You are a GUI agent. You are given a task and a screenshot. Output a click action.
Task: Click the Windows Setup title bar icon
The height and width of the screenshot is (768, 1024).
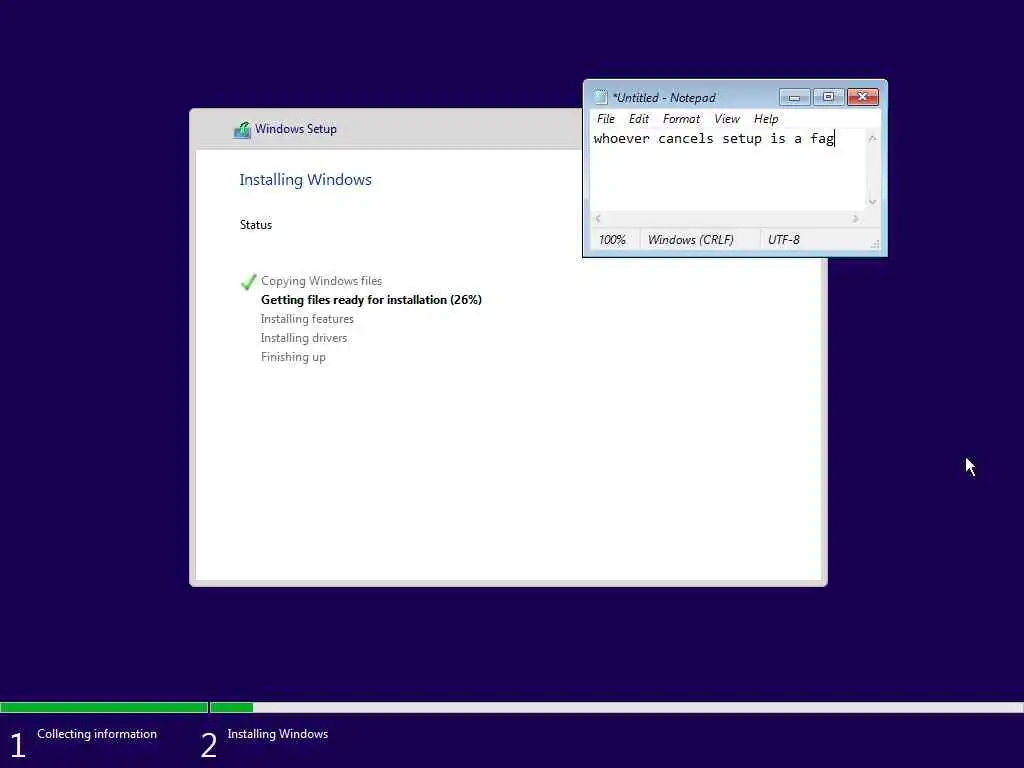click(x=242, y=129)
